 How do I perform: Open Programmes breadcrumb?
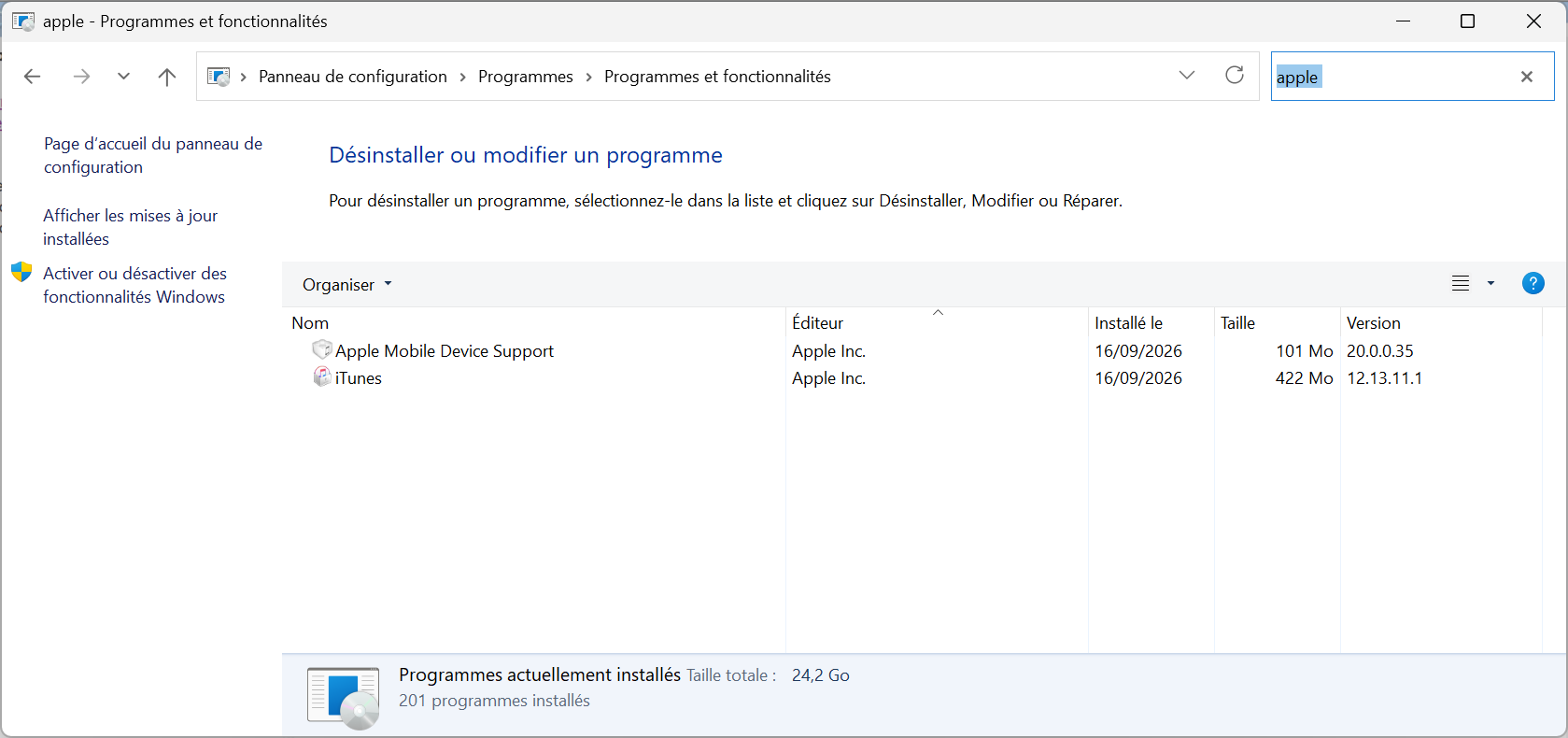tap(526, 77)
